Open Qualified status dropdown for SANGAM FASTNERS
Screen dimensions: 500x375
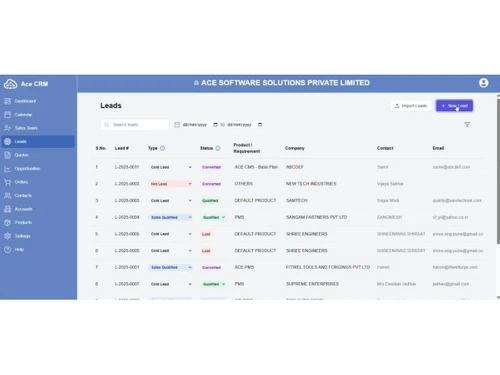tap(214, 217)
